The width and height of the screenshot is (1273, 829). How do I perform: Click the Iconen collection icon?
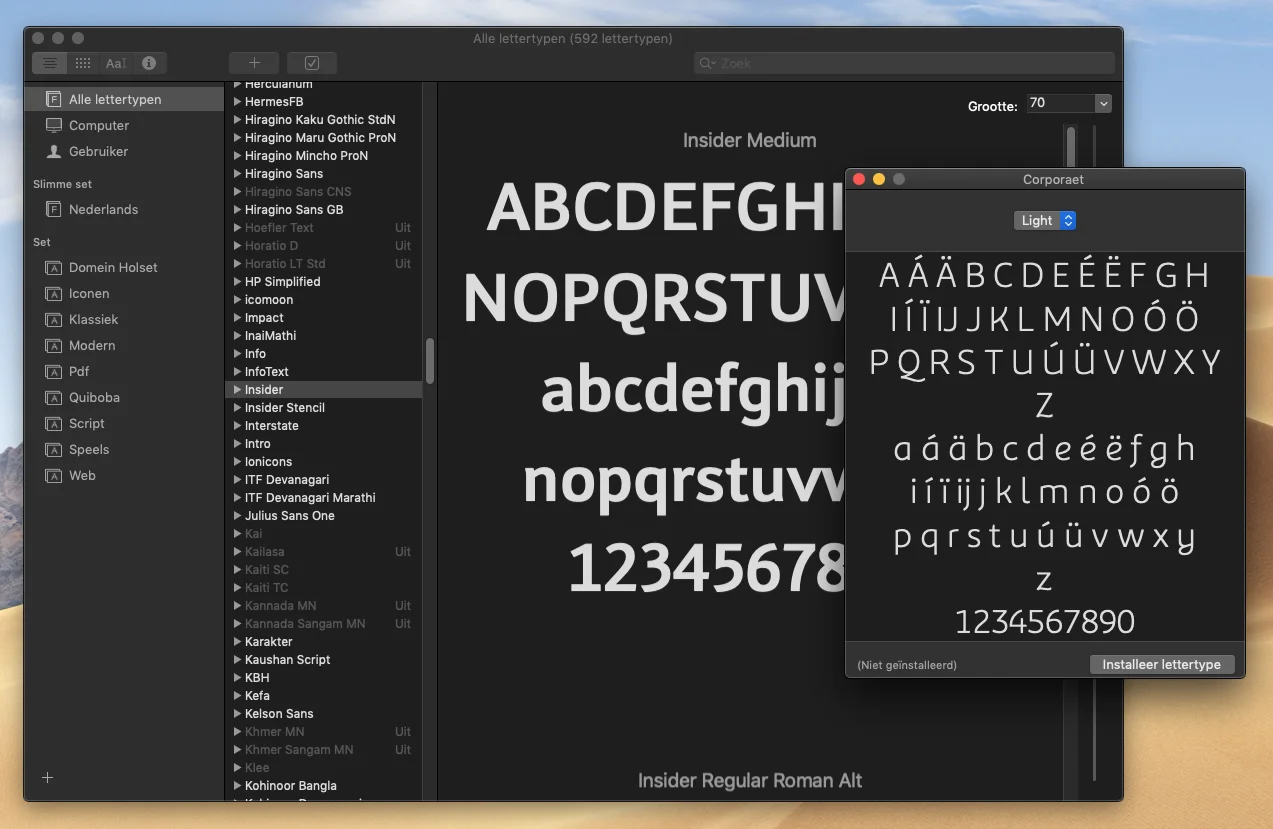click(53, 293)
